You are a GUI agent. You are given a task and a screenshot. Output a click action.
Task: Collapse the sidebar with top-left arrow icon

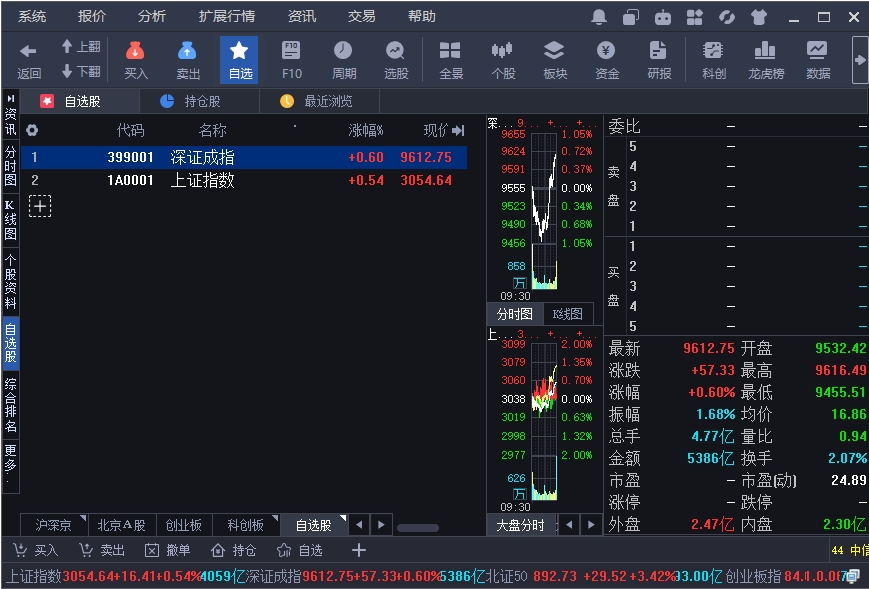(11, 98)
